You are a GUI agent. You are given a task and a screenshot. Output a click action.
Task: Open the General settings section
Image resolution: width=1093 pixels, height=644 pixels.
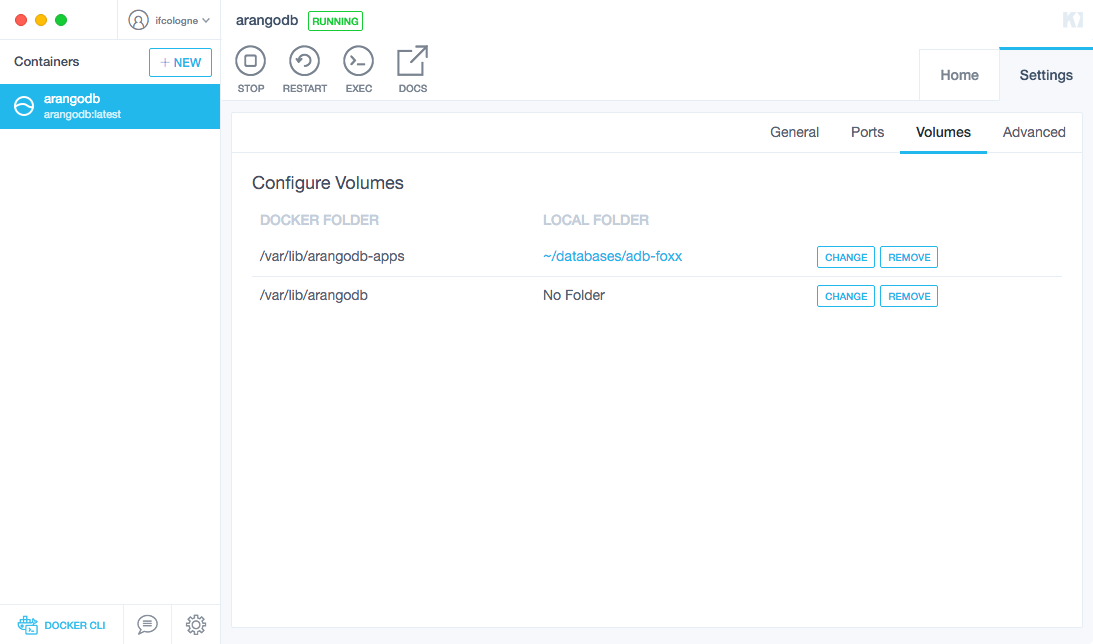[794, 132]
